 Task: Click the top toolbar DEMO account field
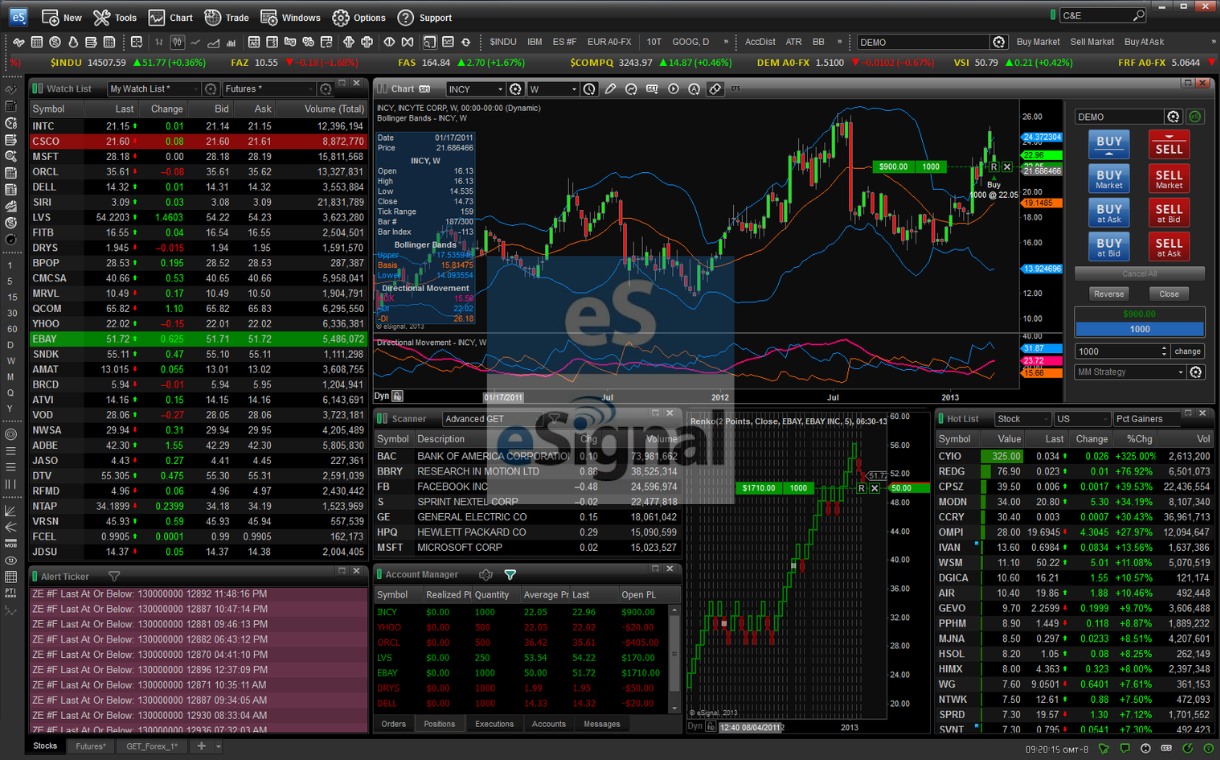[923, 42]
